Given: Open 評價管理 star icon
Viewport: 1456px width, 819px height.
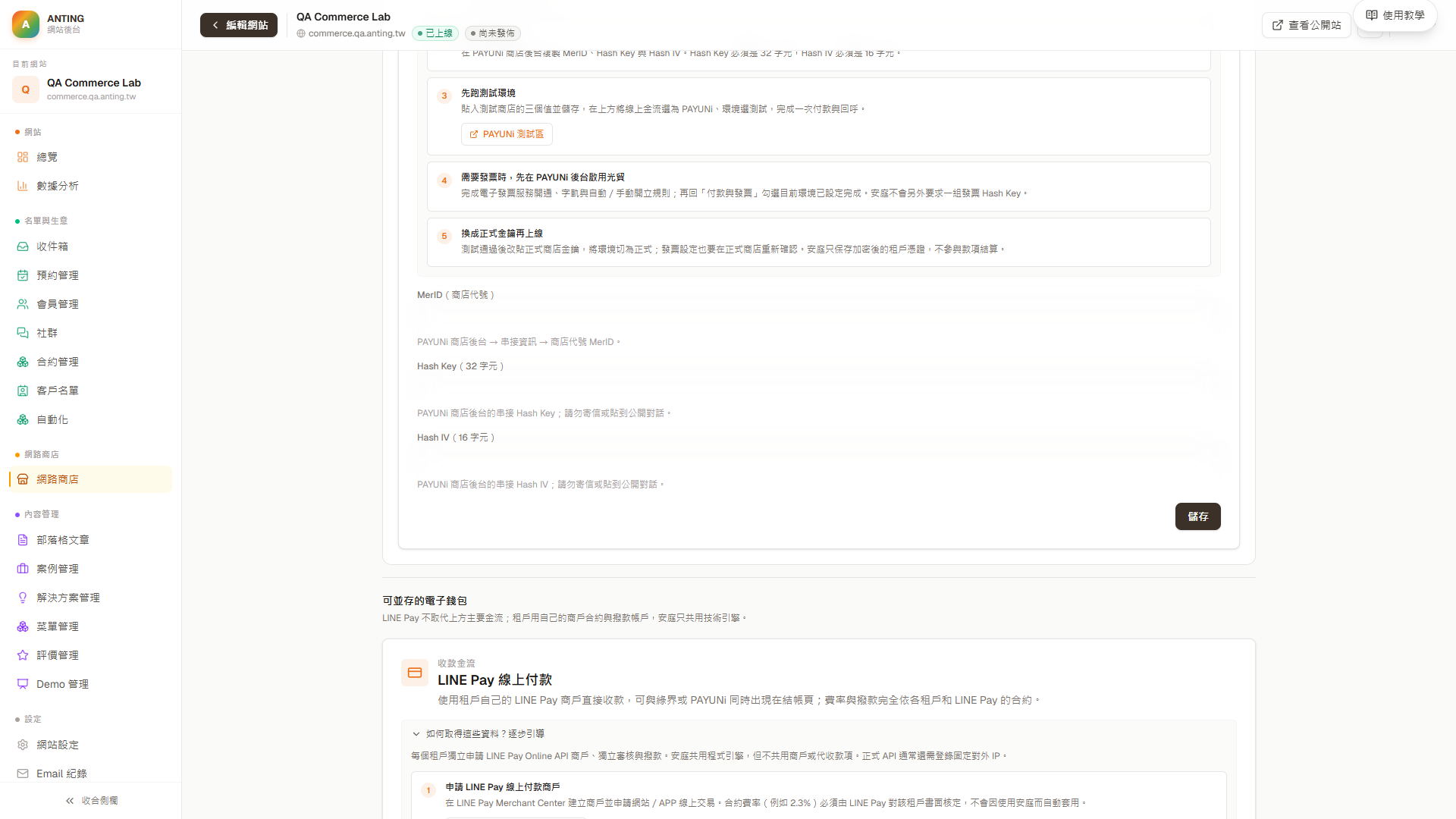Looking at the screenshot, I should (x=23, y=655).
